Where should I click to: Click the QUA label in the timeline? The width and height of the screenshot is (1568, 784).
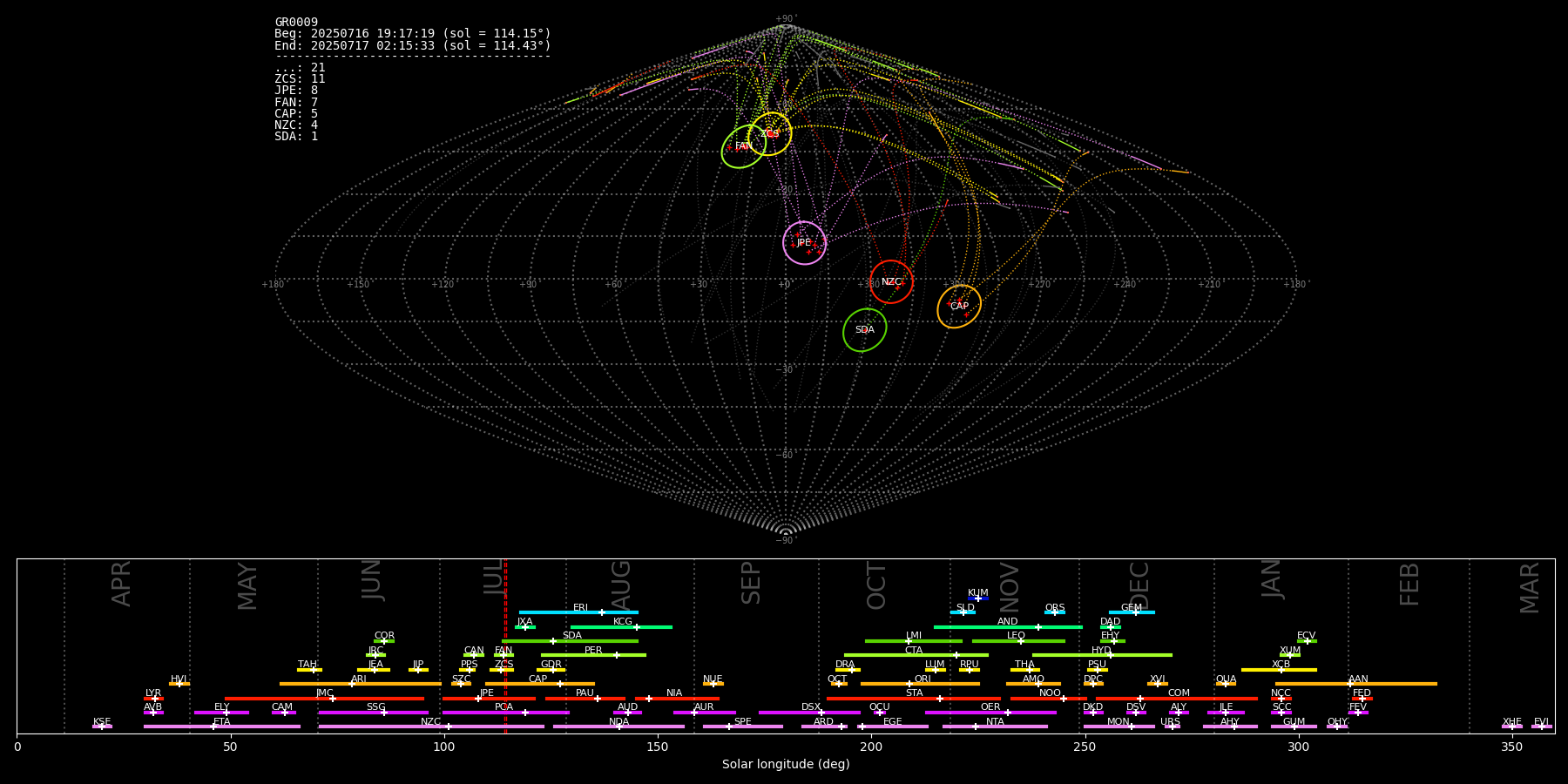[x=1226, y=679]
